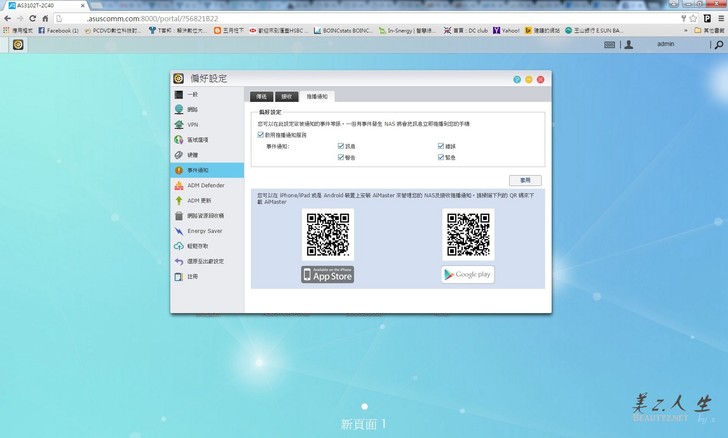Switch to the Receive (接收) tab

(286, 97)
